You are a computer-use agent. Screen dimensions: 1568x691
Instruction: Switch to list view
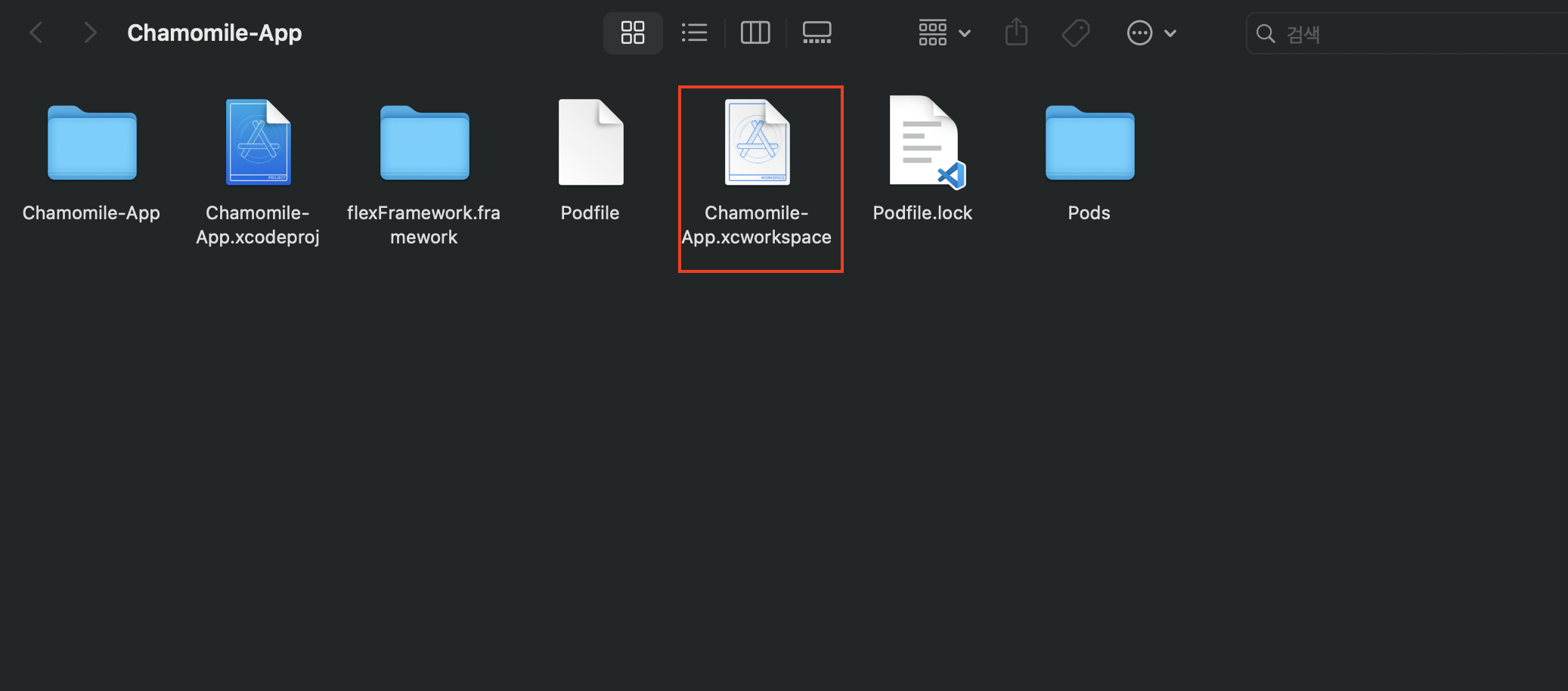click(694, 33)
